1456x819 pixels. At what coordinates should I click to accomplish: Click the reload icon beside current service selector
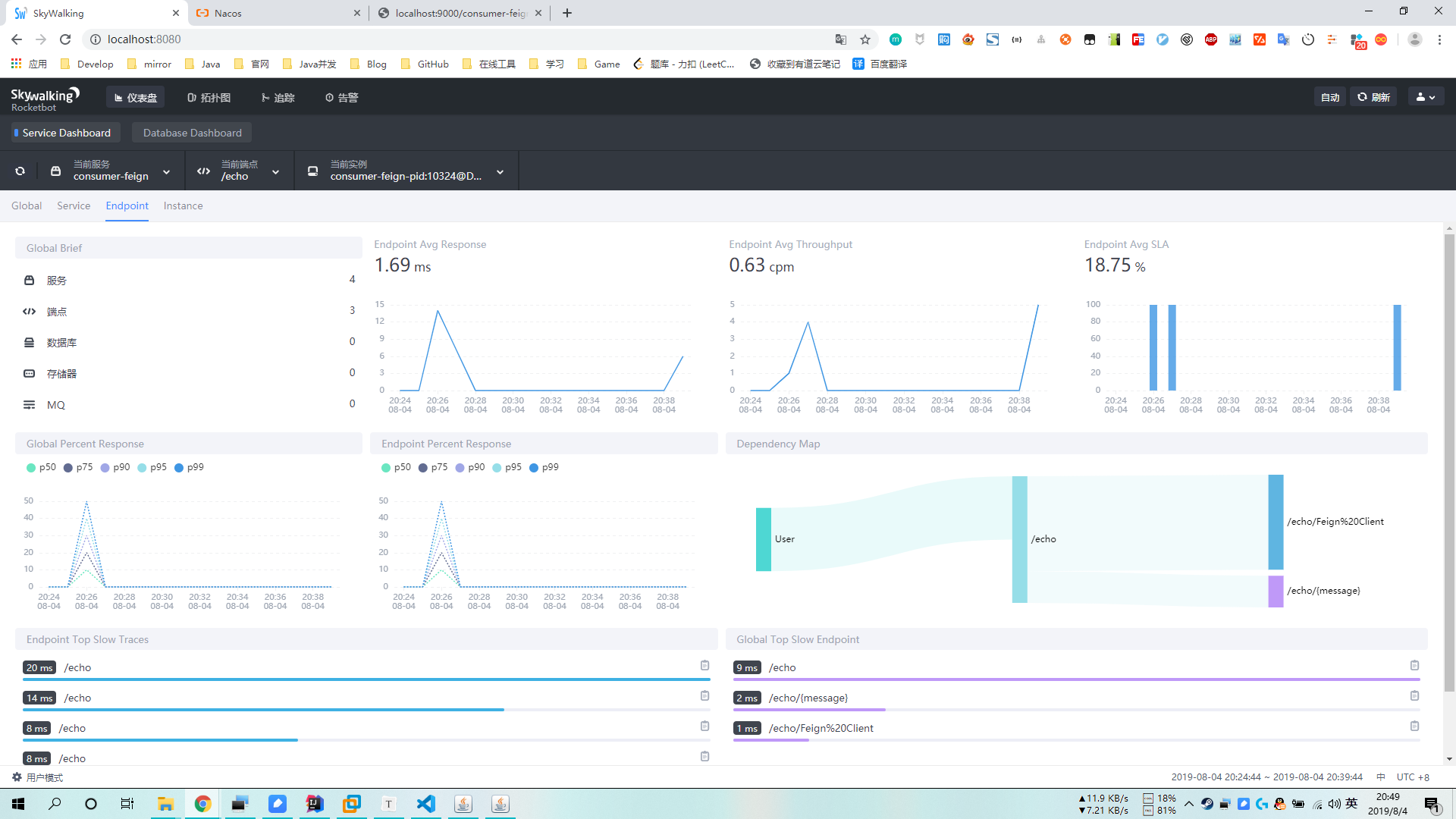coord(20,171)
